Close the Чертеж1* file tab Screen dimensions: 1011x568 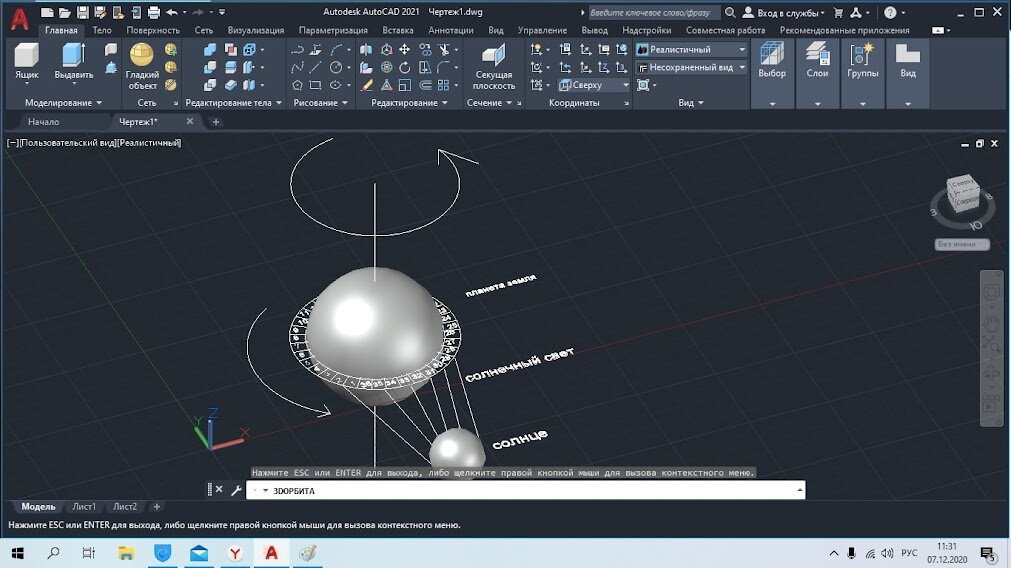(190, 121)
